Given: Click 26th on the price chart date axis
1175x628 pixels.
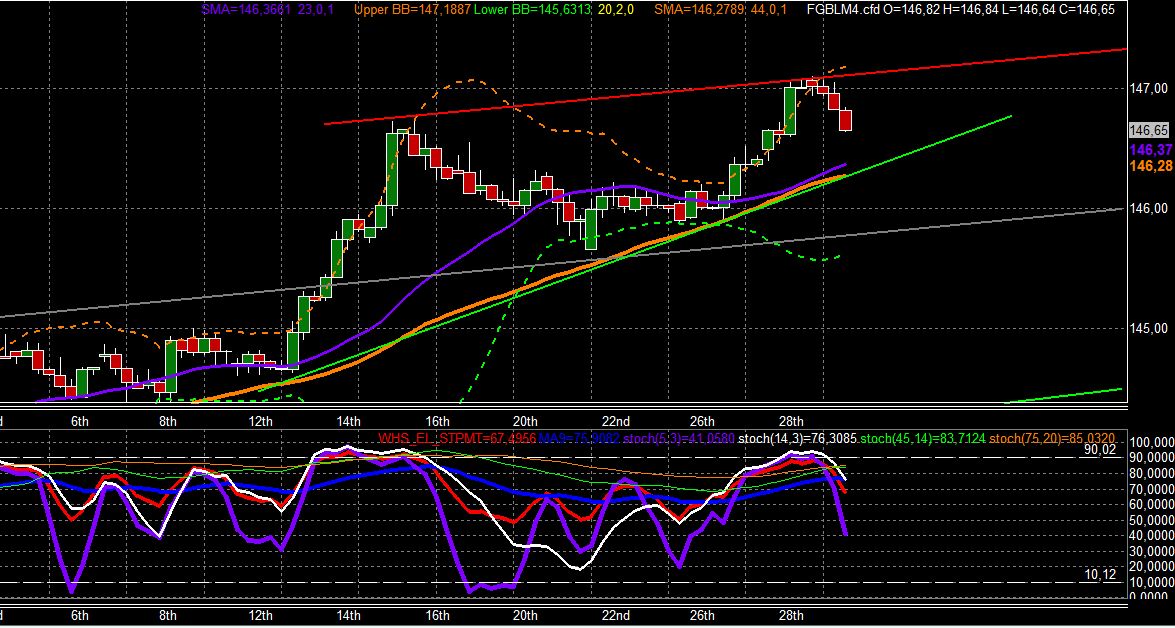Looking at the screenshot, I should tap(701, 420).
